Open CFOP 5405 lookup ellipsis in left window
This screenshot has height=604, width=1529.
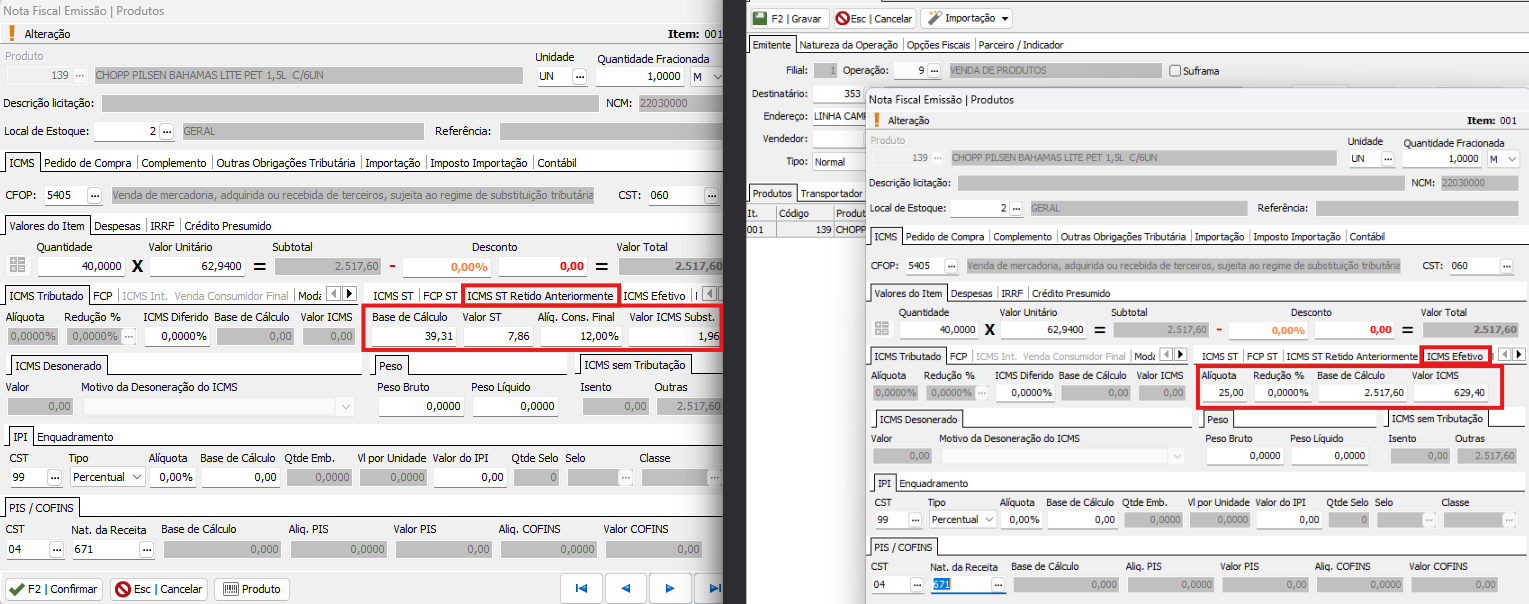click(95, 196)
